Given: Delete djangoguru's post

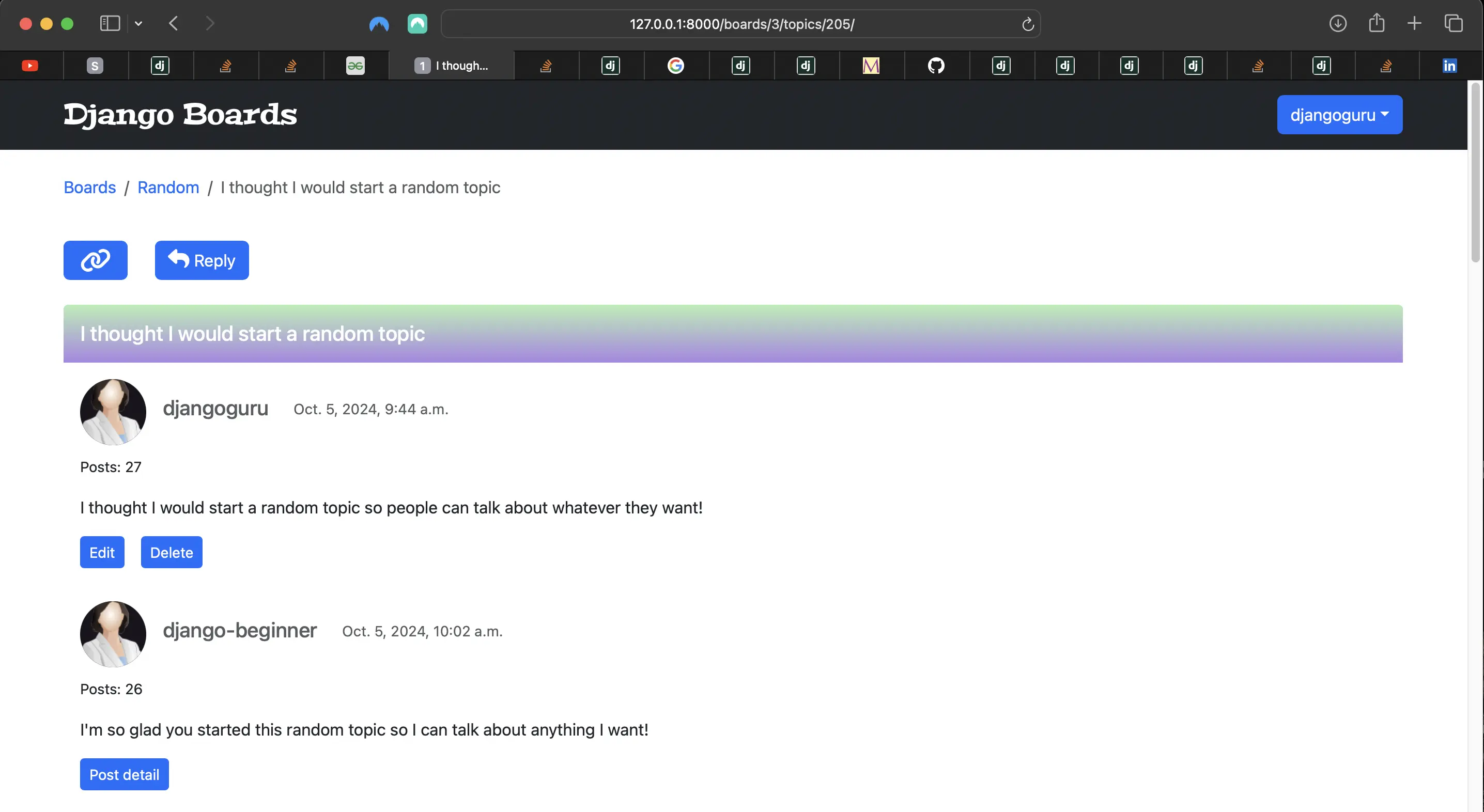Looking at the screenshot, I should 172,552.
